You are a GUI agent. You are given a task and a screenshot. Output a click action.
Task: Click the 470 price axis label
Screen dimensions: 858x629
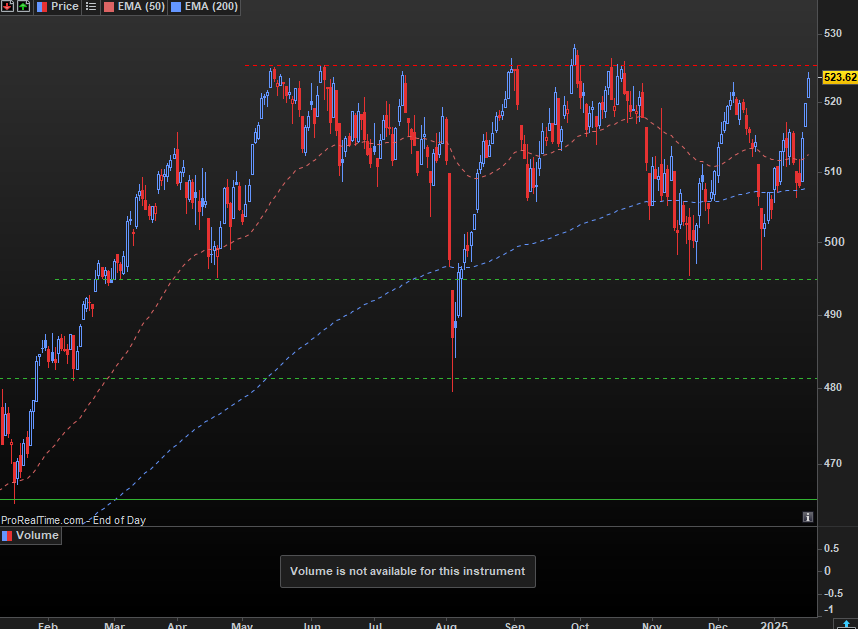point(834,463)
